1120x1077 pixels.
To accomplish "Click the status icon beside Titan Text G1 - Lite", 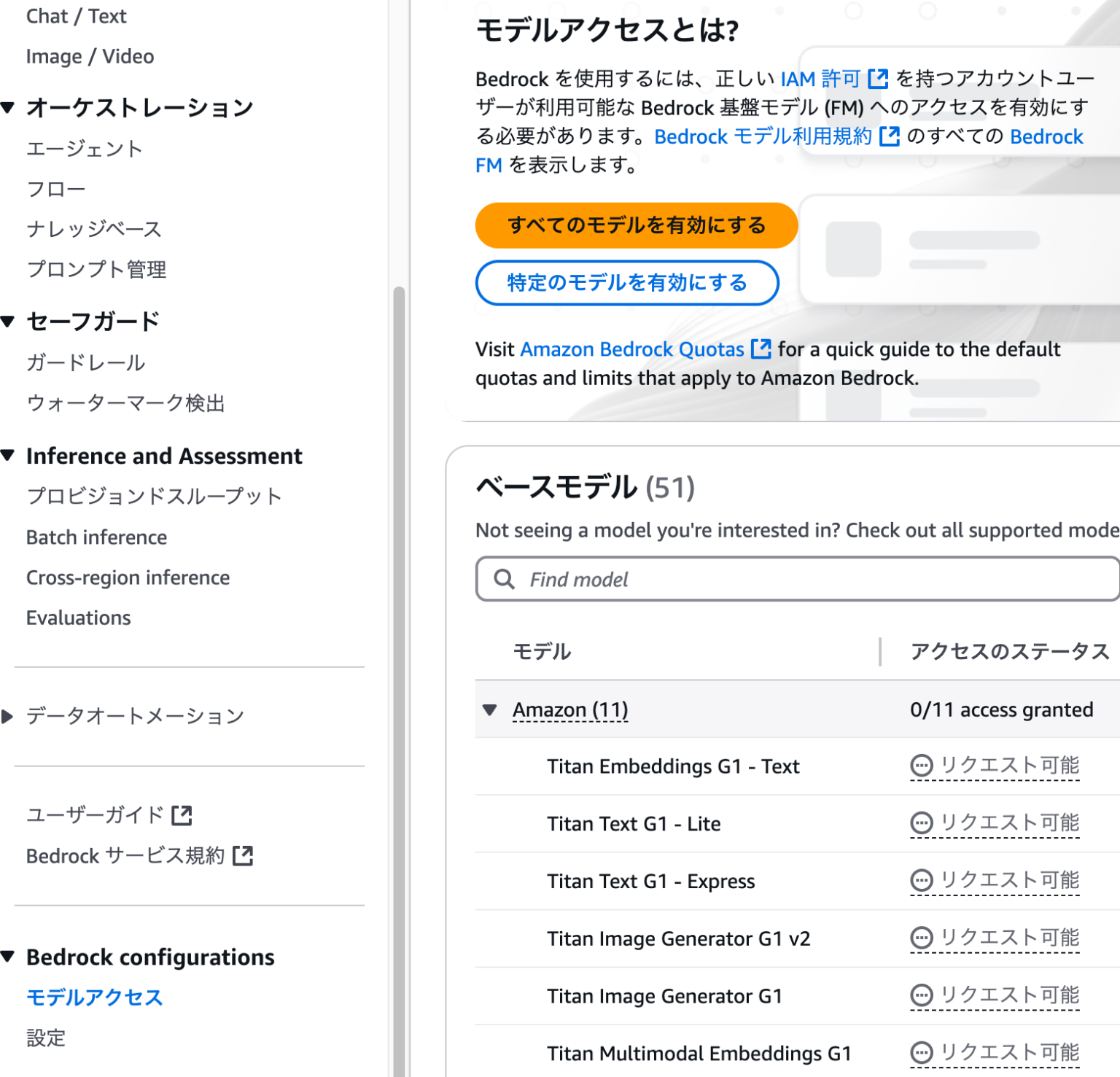I will coord(921,823).
